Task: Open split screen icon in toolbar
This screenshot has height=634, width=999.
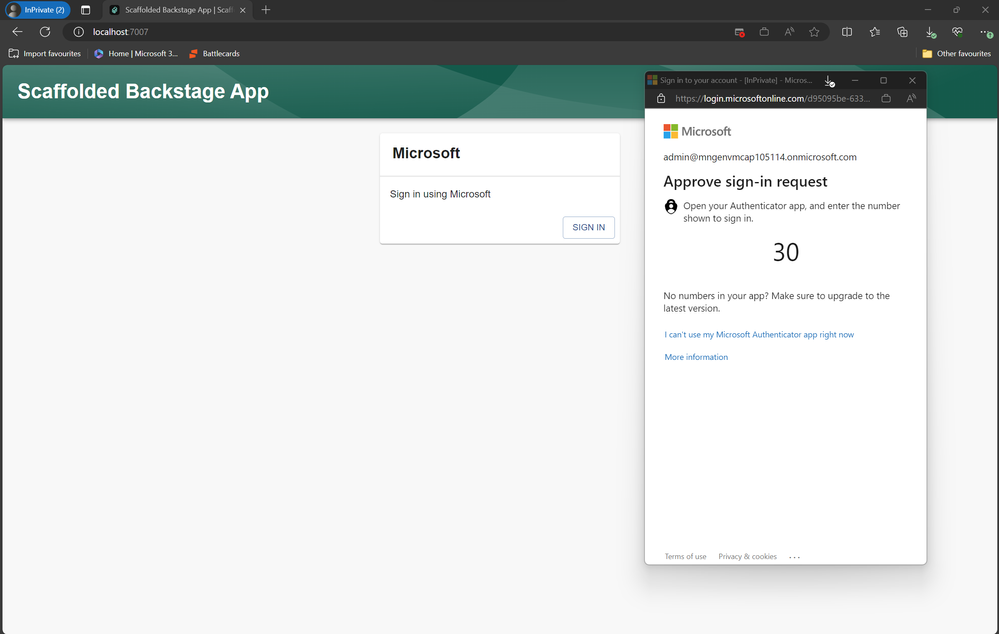Action: tap(847, 32)
